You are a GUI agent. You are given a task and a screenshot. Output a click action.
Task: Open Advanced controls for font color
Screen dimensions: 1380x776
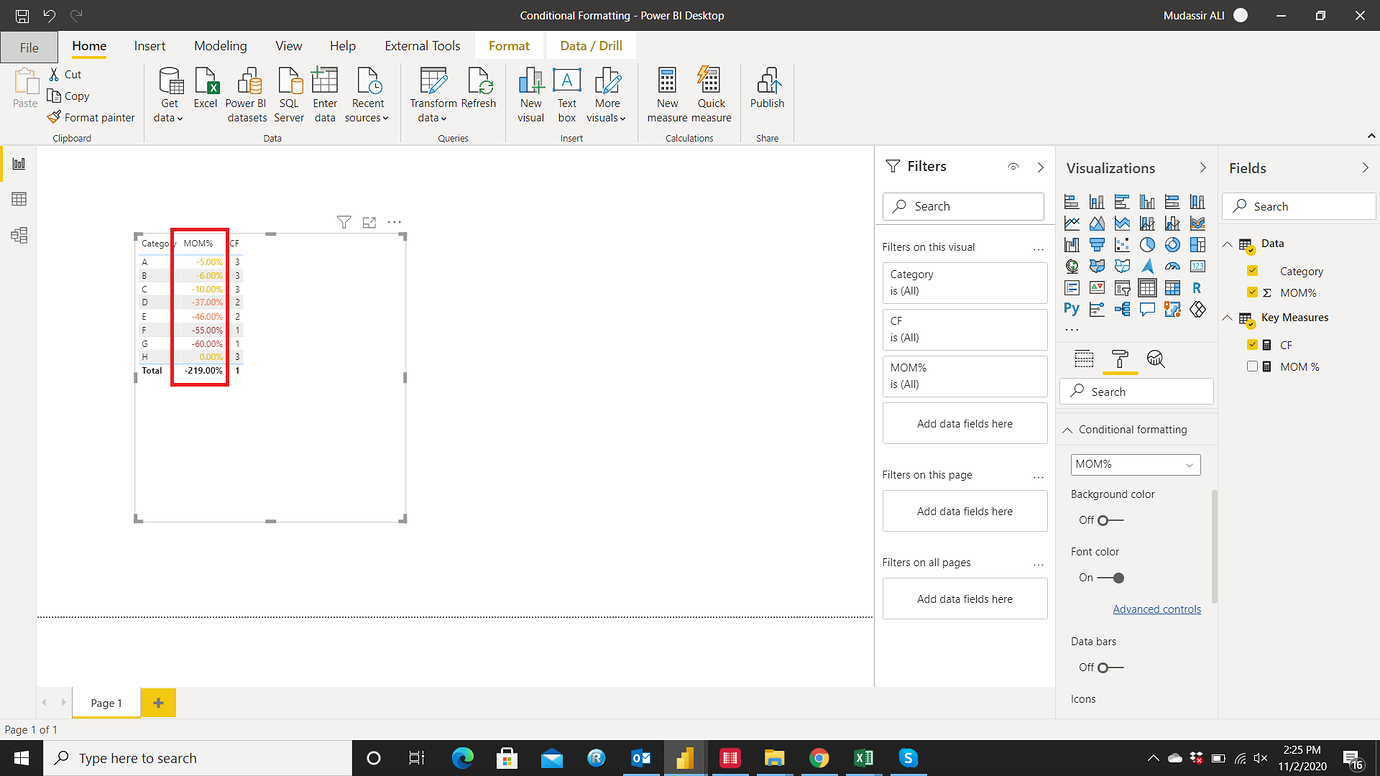click(x=1157, y=608)
